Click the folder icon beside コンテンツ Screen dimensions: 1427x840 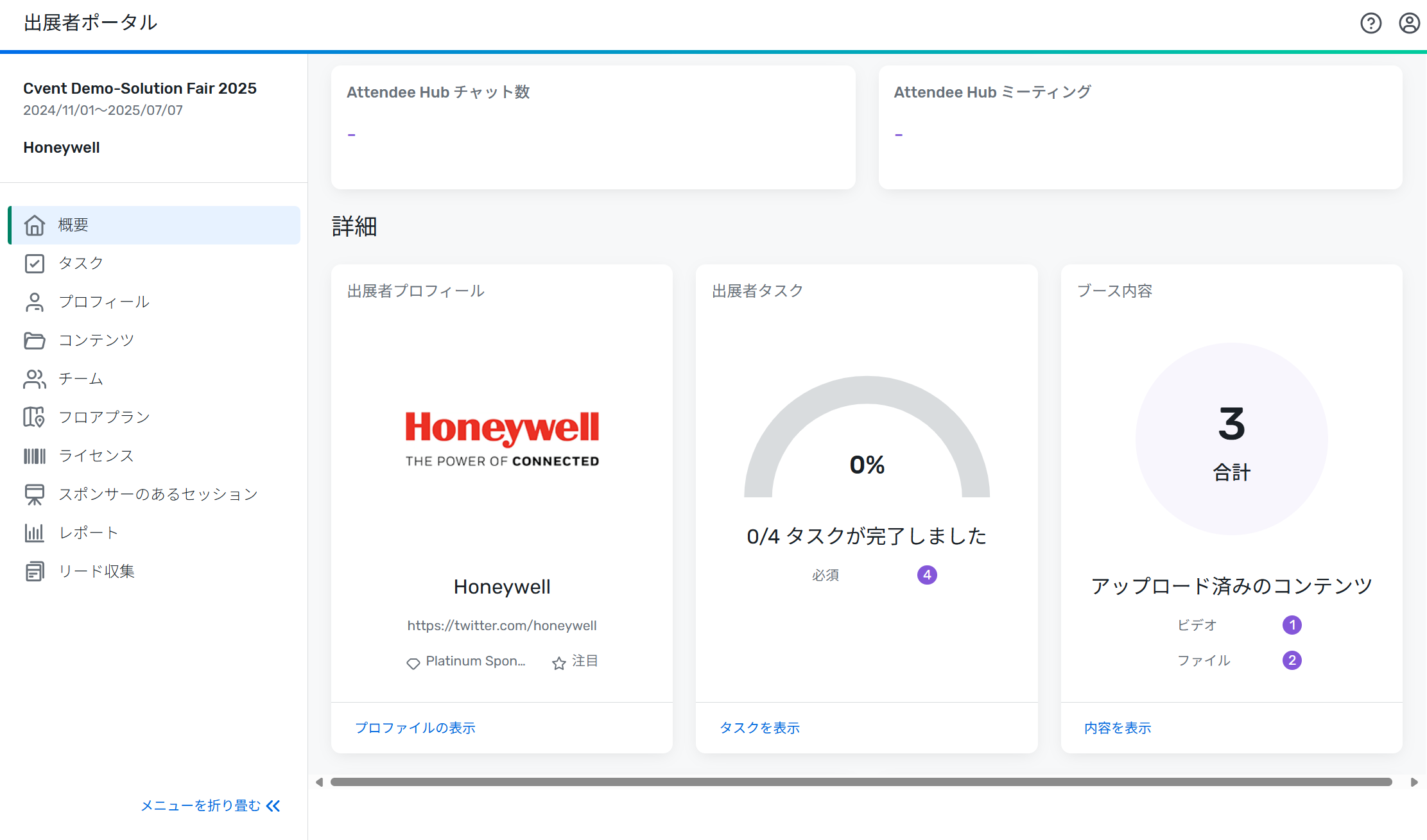tap(35, 341)
